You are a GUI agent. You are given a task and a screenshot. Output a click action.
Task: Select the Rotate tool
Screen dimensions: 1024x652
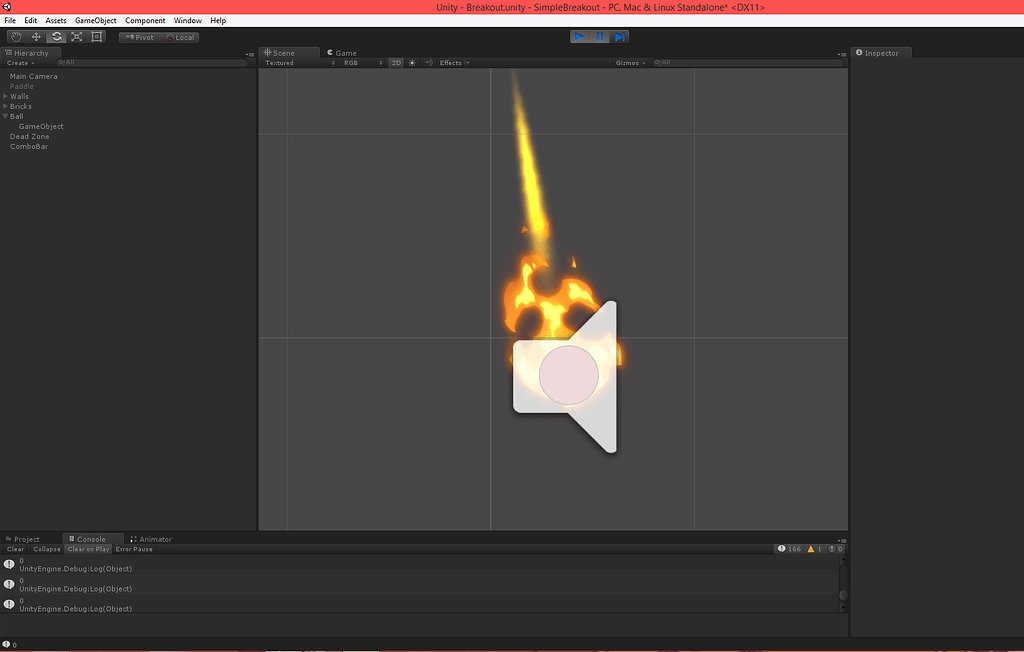click(56, 36)
